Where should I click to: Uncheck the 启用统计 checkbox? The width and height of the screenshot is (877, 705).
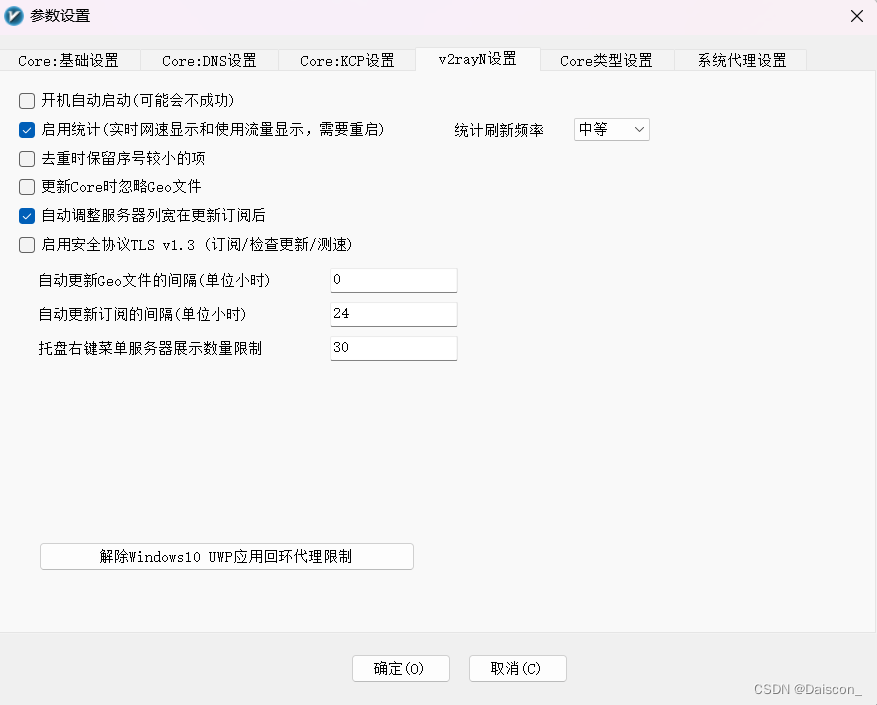click(27, 130)
